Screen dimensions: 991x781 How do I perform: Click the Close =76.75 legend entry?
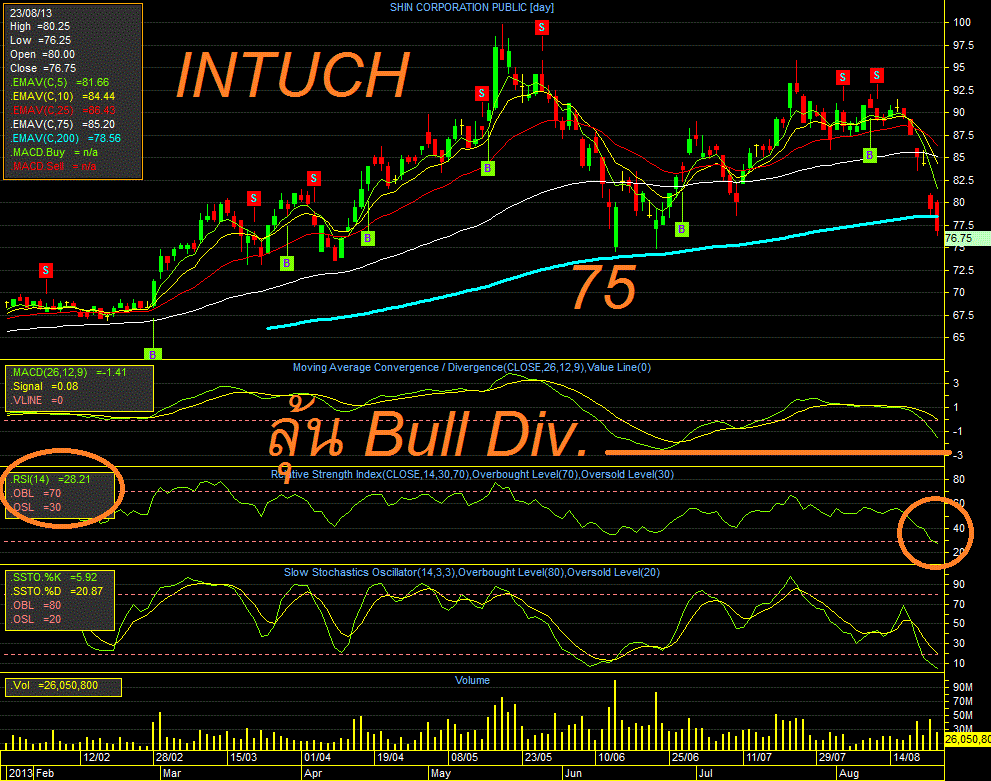click(x=42, y=68)
